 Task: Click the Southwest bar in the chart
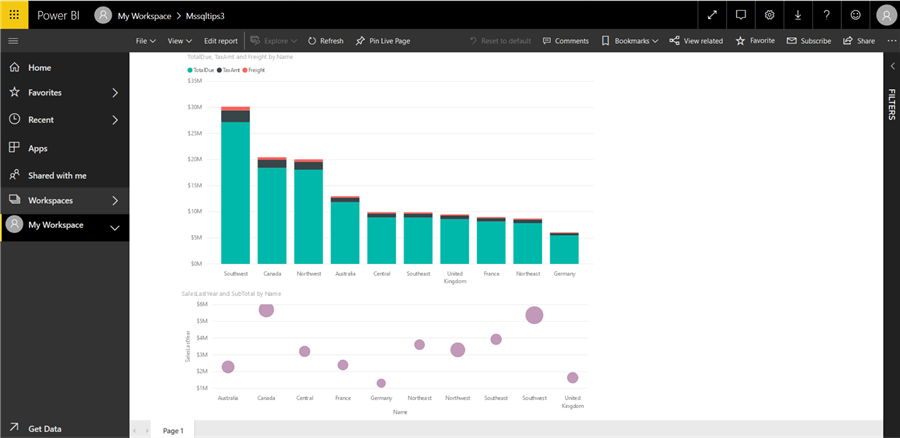coord(236,190)
